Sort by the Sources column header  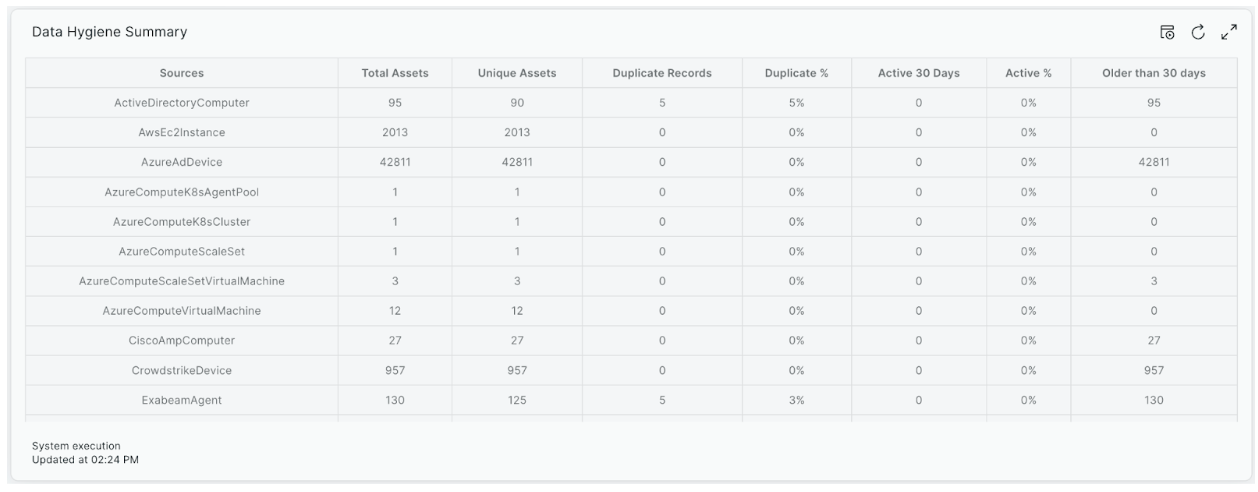pyautogui.click(x=182, y=73)
